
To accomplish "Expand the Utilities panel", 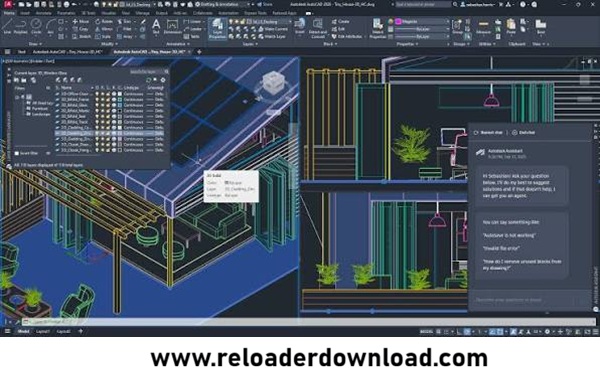I will click(x=487, y=44).
